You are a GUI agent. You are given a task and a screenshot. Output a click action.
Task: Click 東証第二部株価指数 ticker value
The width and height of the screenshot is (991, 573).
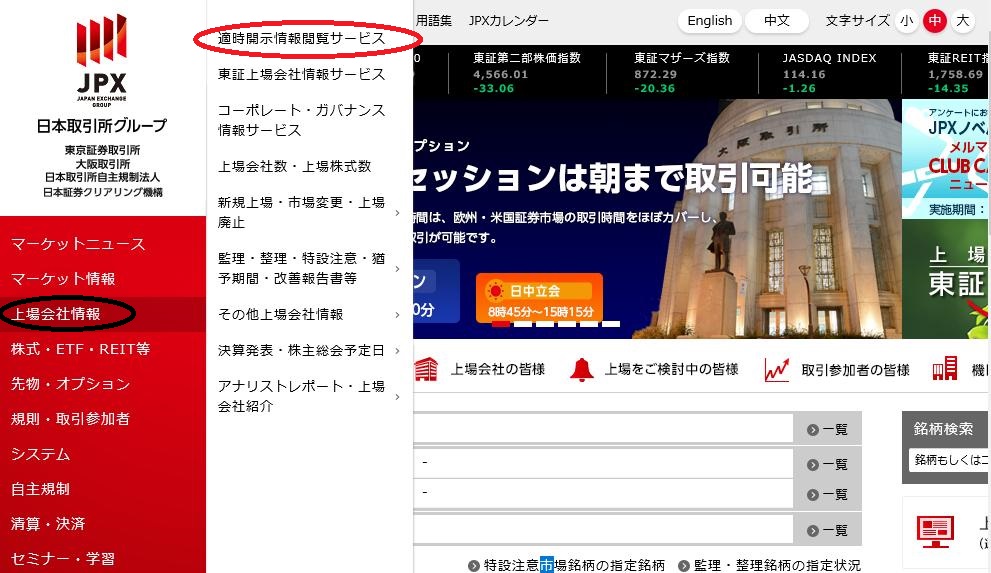click(x=500, y=75)
